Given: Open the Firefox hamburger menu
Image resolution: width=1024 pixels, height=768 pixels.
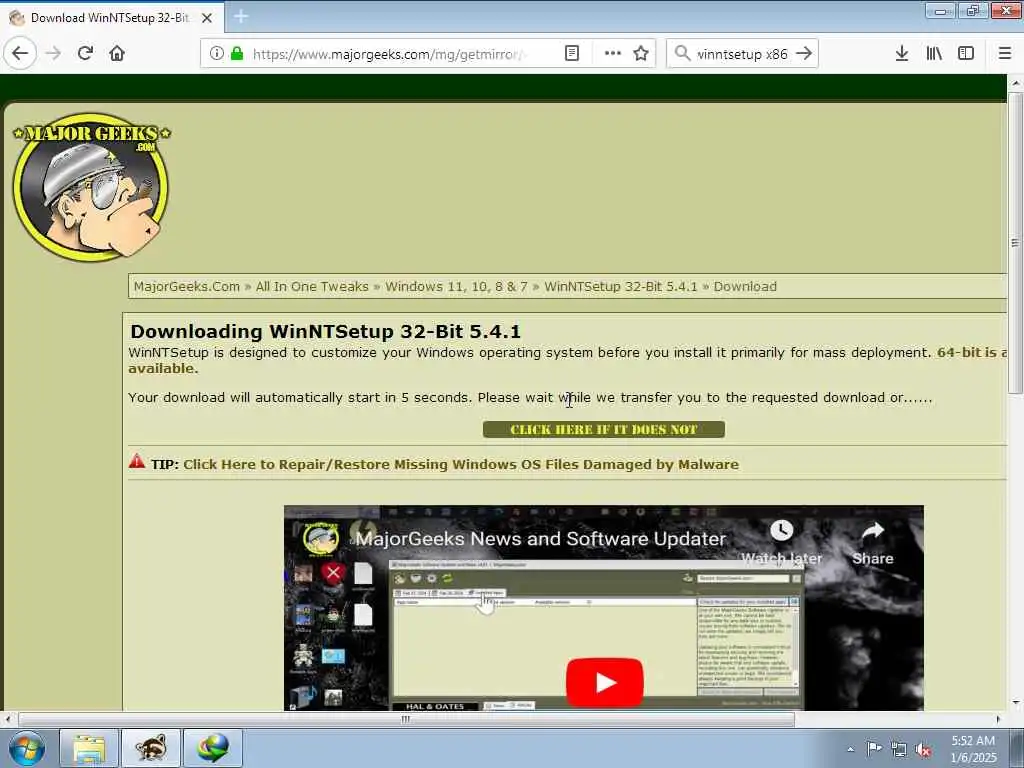Looking at the screenshot, I should click(x=1005, y=54).
